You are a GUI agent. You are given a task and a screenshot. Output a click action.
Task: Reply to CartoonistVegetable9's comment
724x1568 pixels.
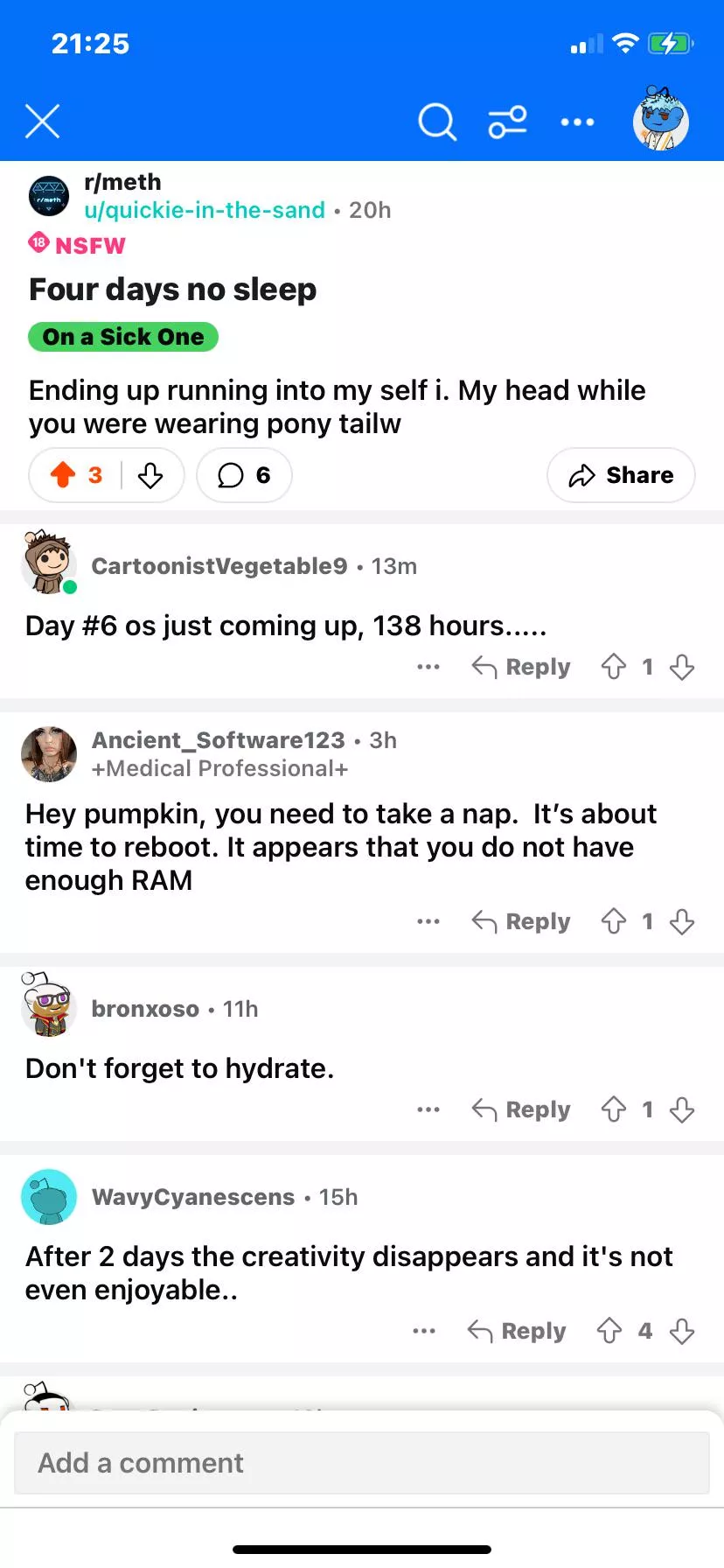[521, 668]
